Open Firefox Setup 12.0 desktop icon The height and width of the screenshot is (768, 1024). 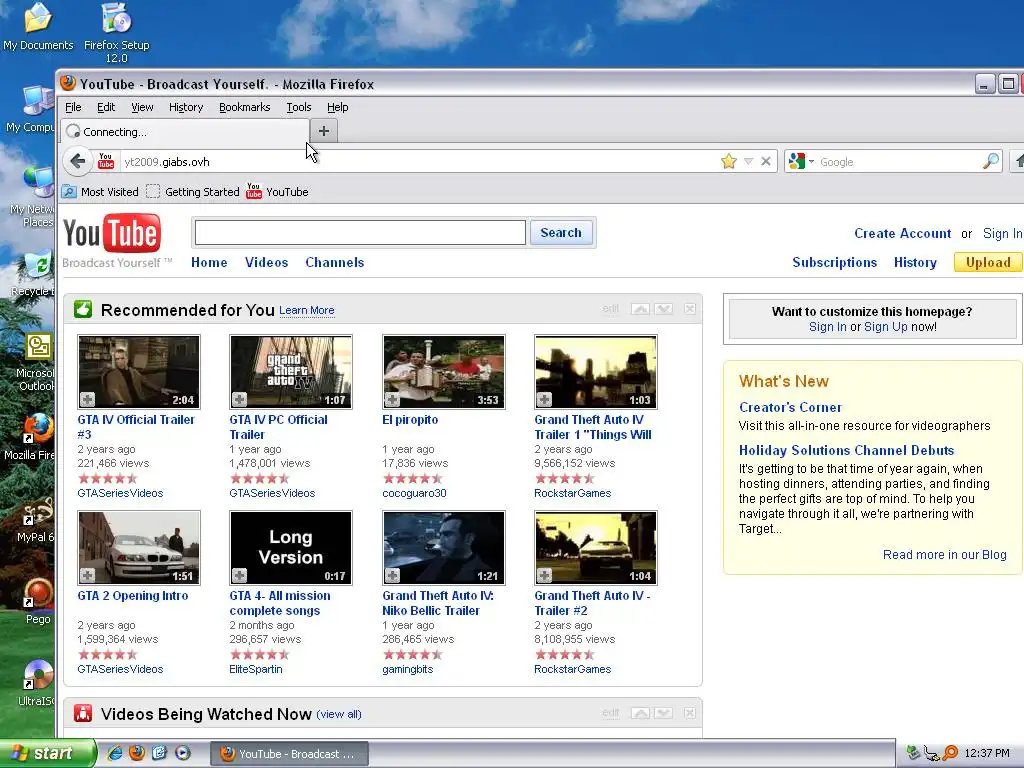click(116, 33)
